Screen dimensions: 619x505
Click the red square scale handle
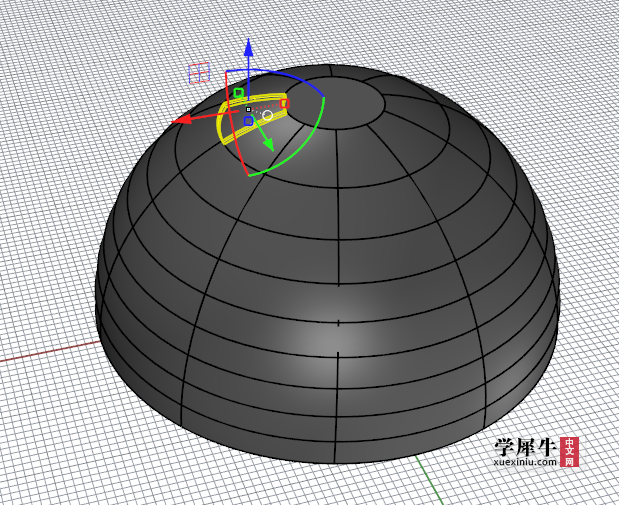click(285, 104)
